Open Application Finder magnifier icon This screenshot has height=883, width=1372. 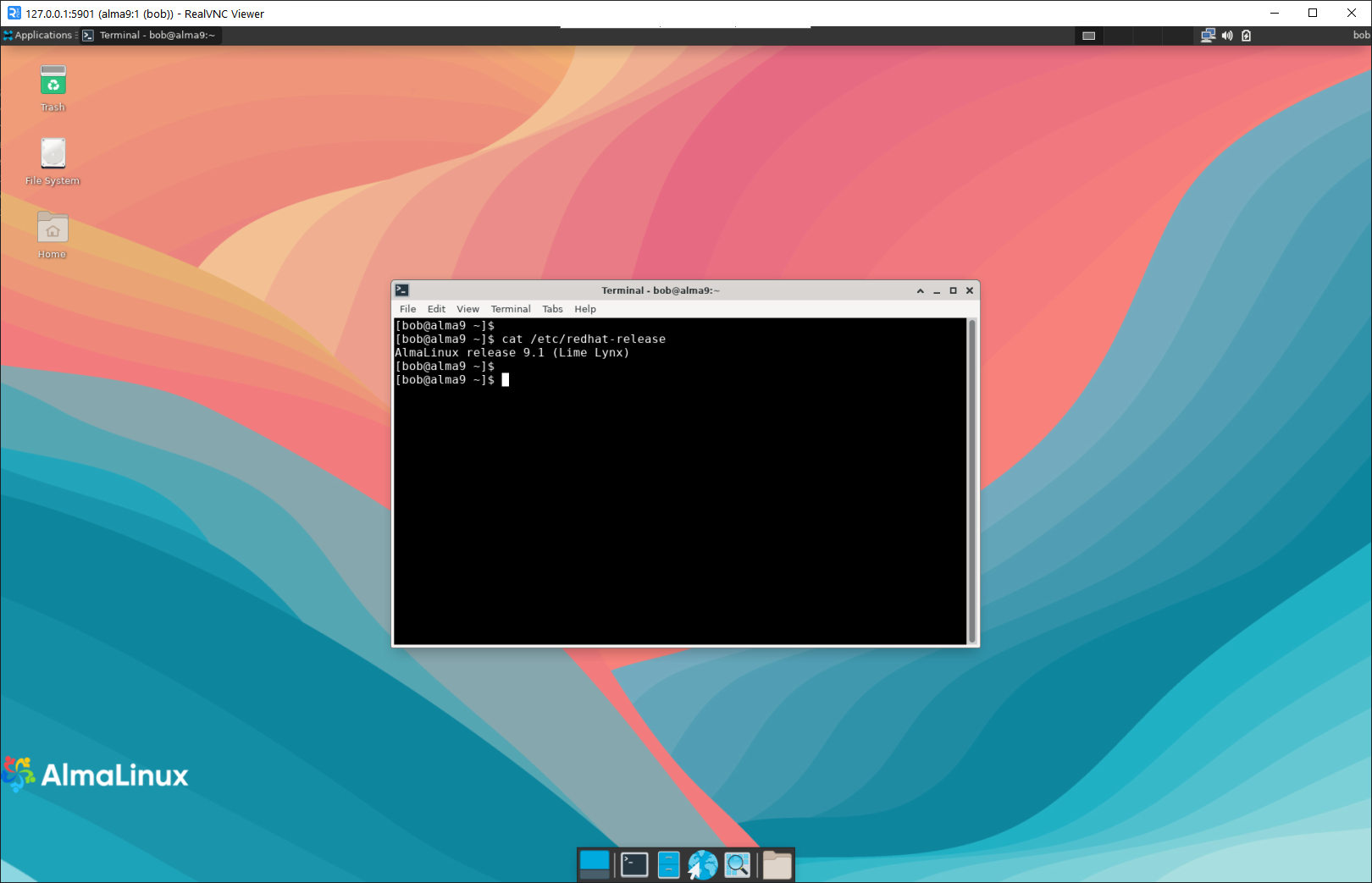click(x=738, y=864)
